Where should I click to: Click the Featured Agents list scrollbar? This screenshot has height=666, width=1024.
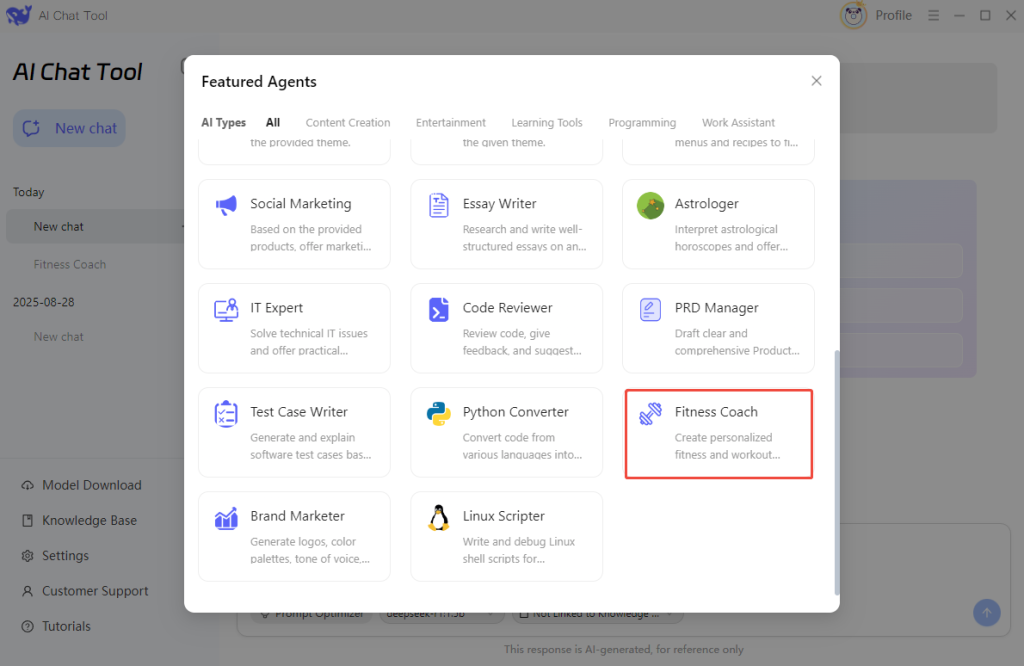[x=836, y=470]
